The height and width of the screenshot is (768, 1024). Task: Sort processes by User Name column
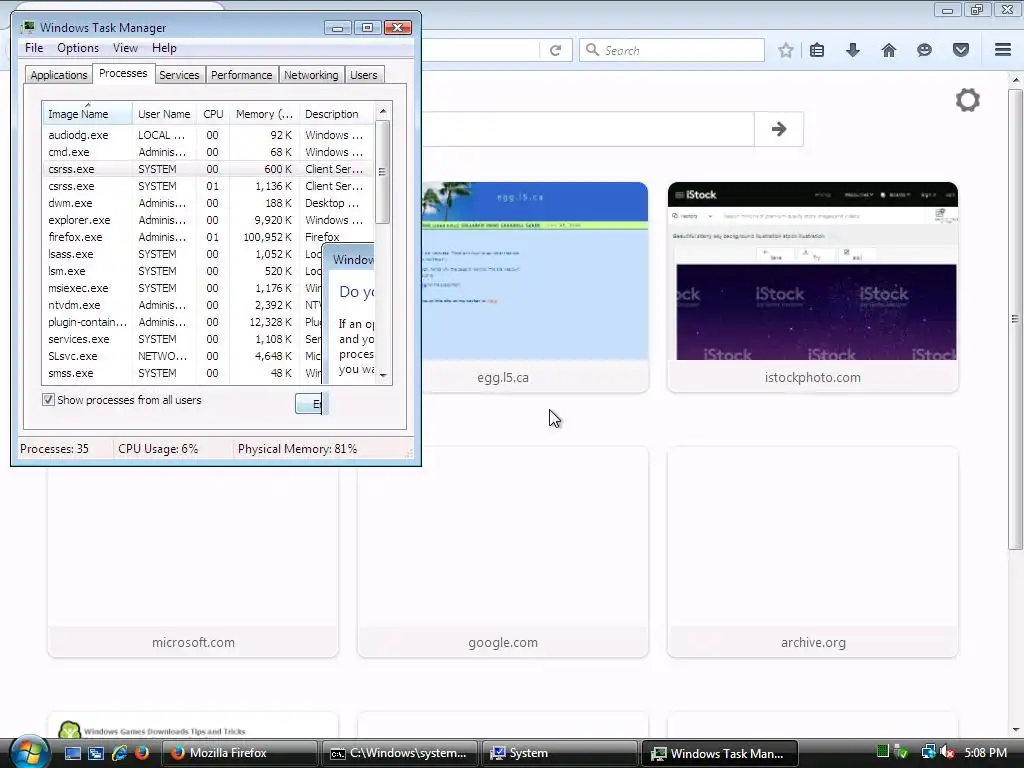coord(164,114)
